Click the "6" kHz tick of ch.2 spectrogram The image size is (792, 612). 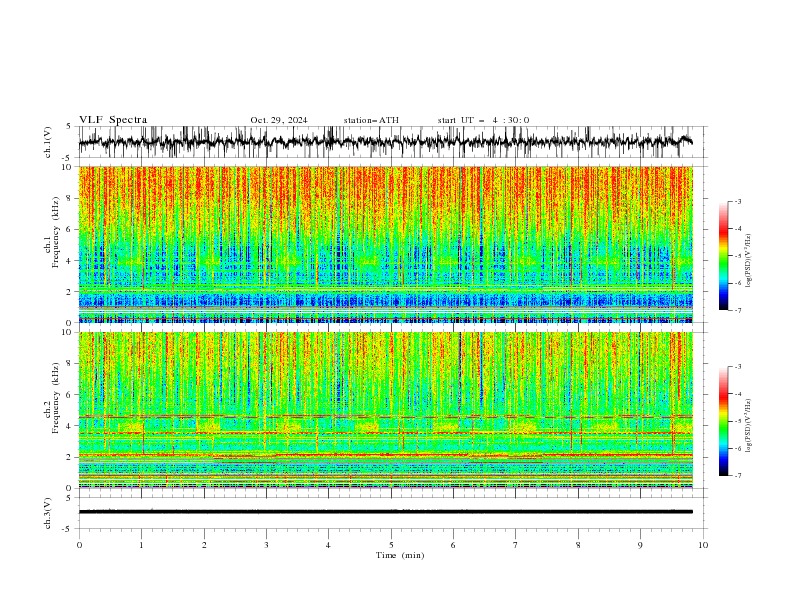70,394
